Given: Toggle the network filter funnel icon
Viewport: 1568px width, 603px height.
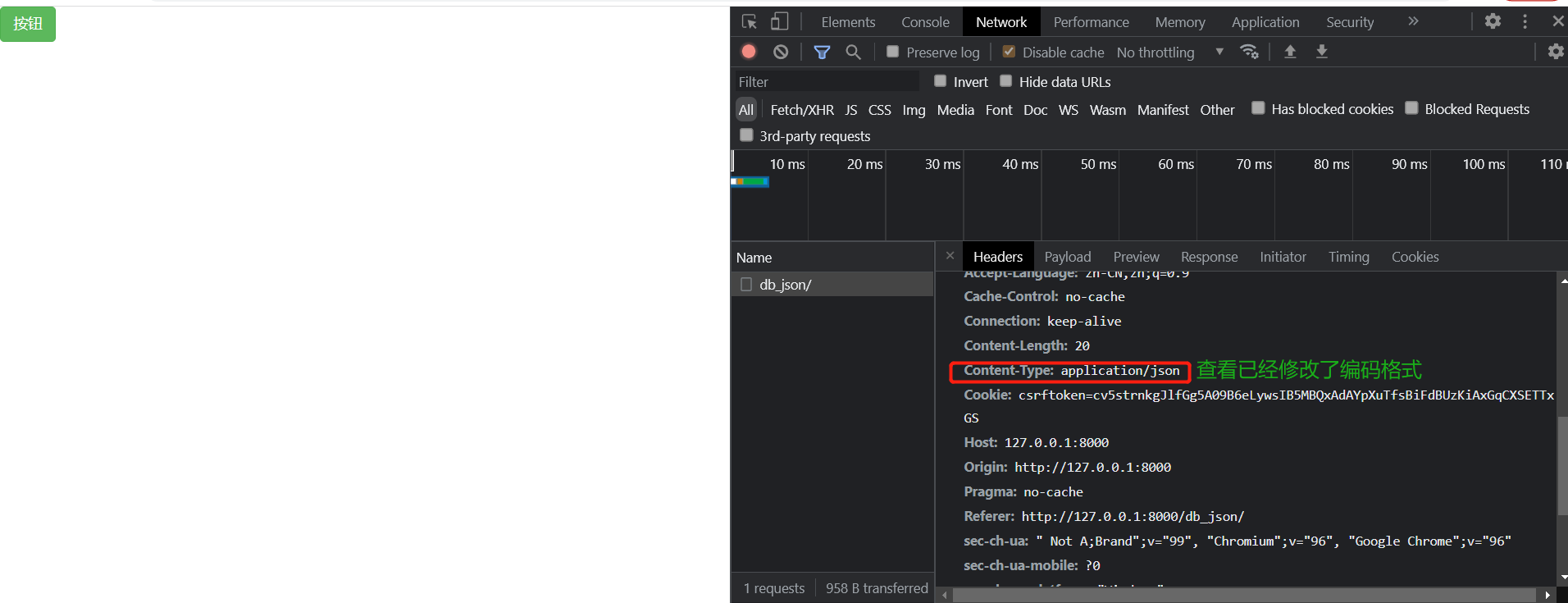Looking at the screenshot, I should point(822,53).
